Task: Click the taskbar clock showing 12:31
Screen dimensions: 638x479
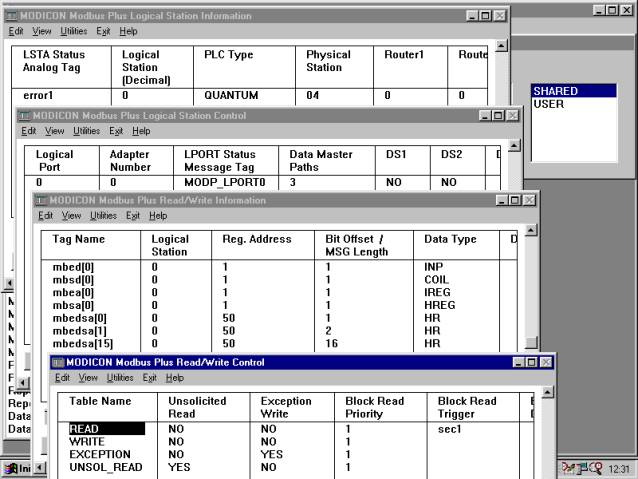Action: 619,469
